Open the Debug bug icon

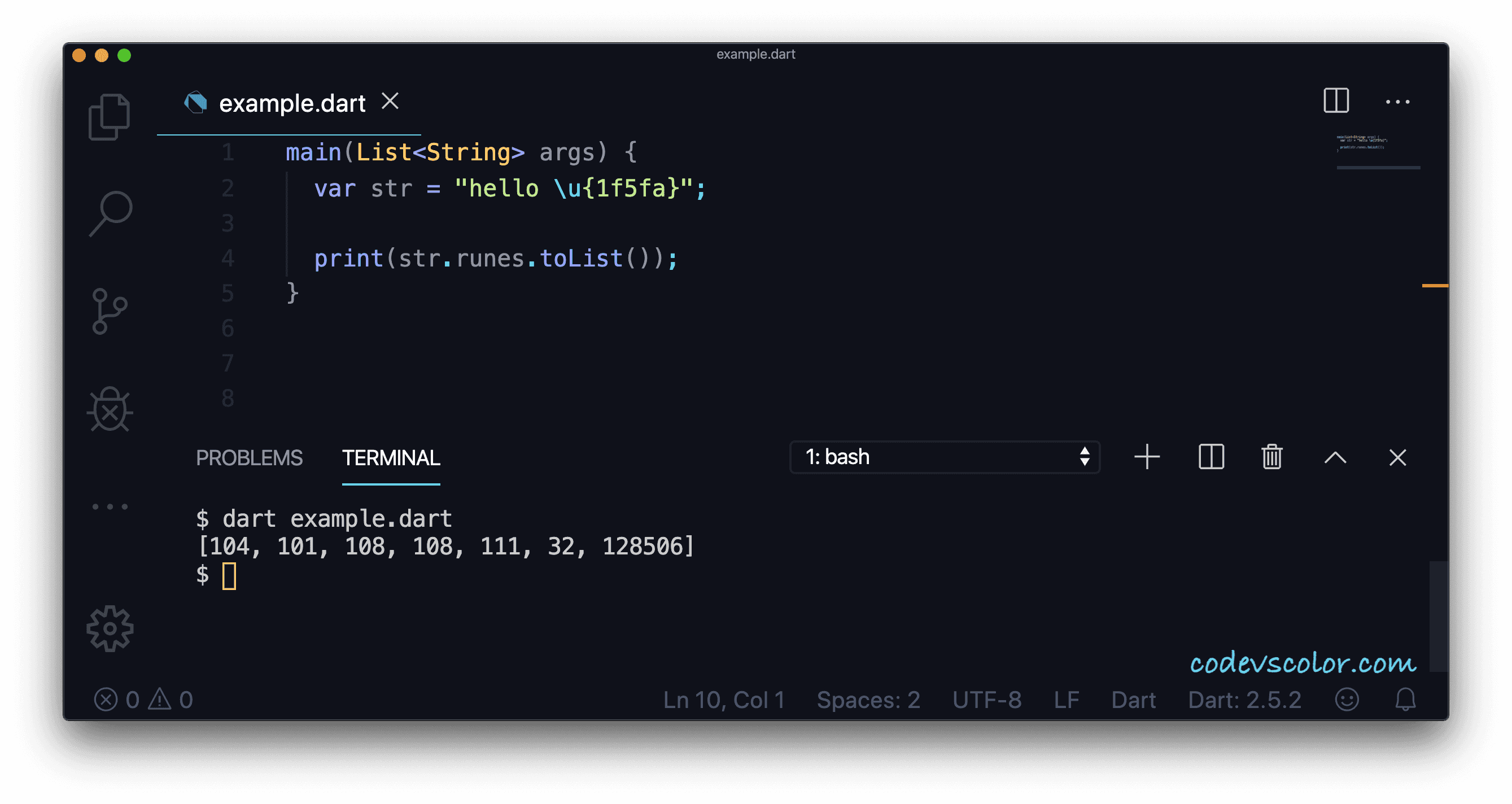[110, 409]
